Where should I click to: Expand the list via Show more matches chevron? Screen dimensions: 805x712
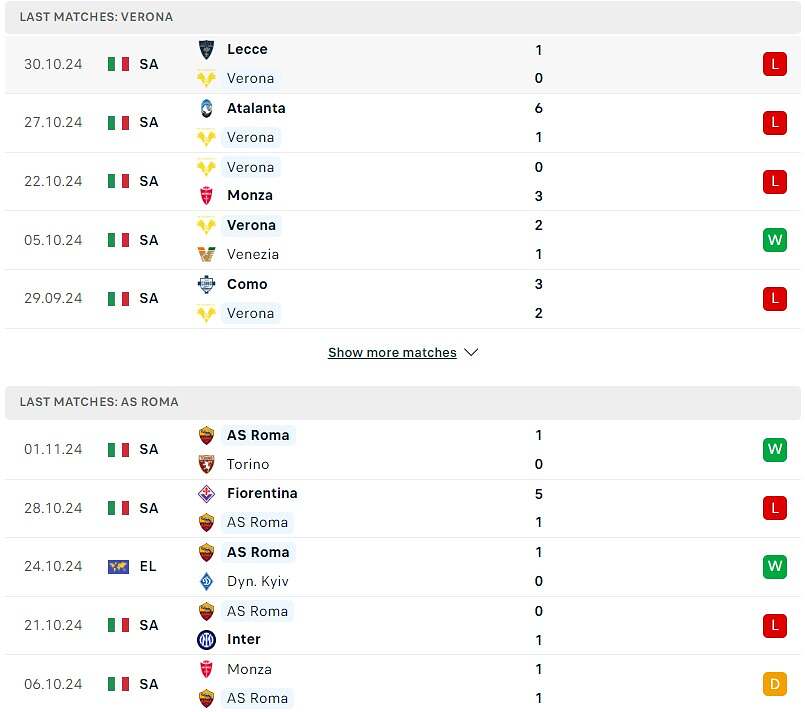point(471,353)
